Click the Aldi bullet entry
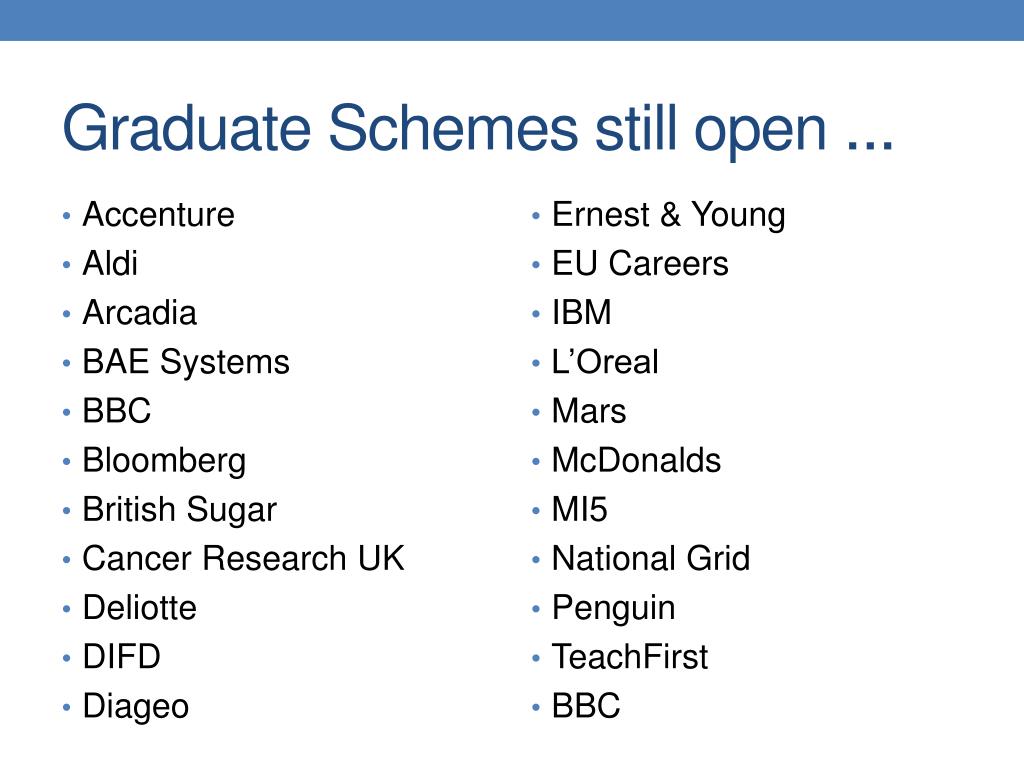Viewport: 1024px width, 768px height. pos(110,263)
